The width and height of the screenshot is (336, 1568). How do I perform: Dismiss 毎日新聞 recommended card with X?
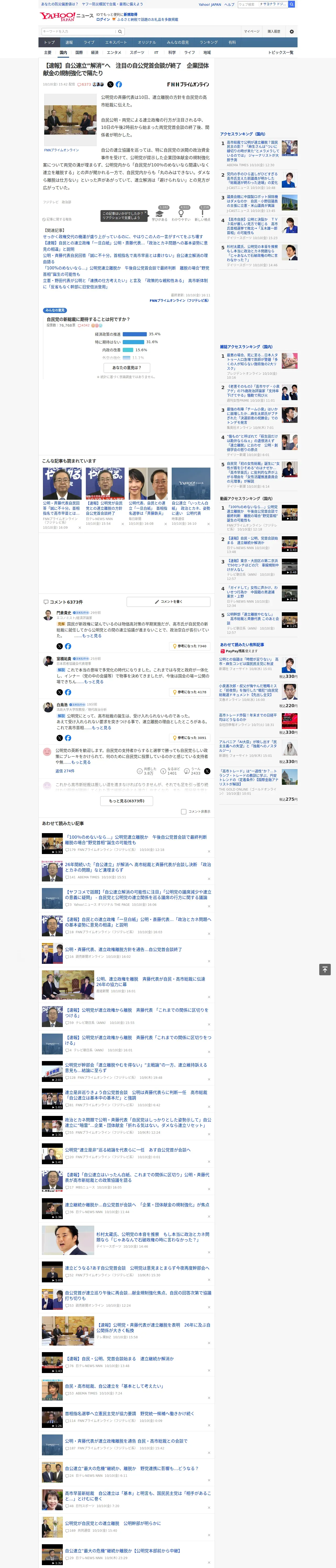coord(166,523)
